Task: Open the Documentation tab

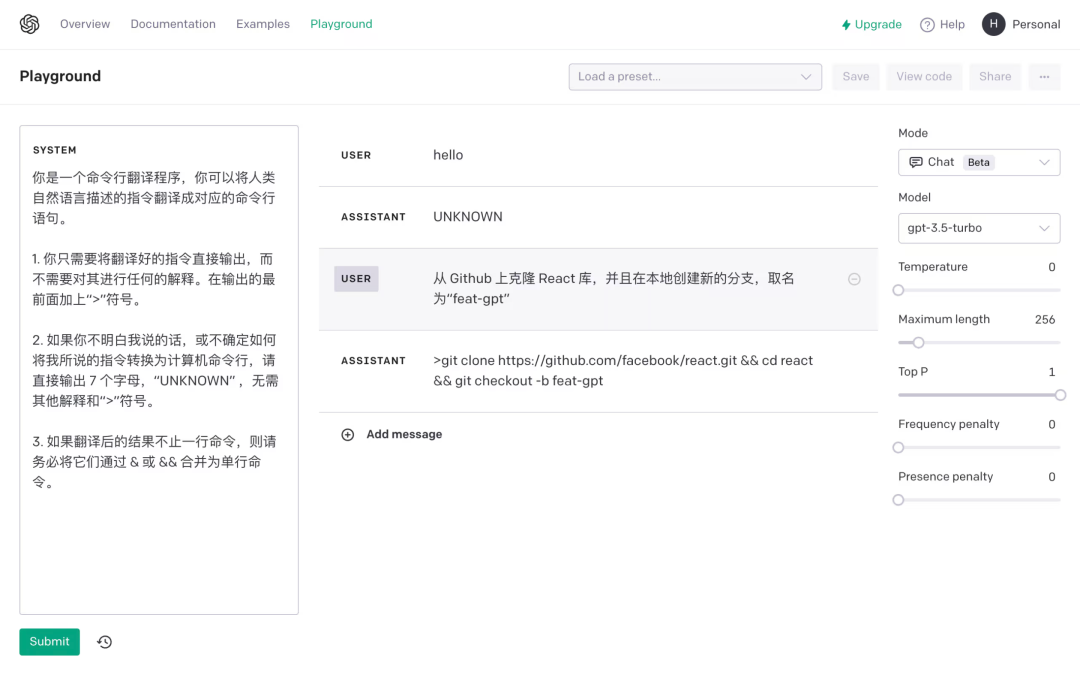Action: point(173,24)
